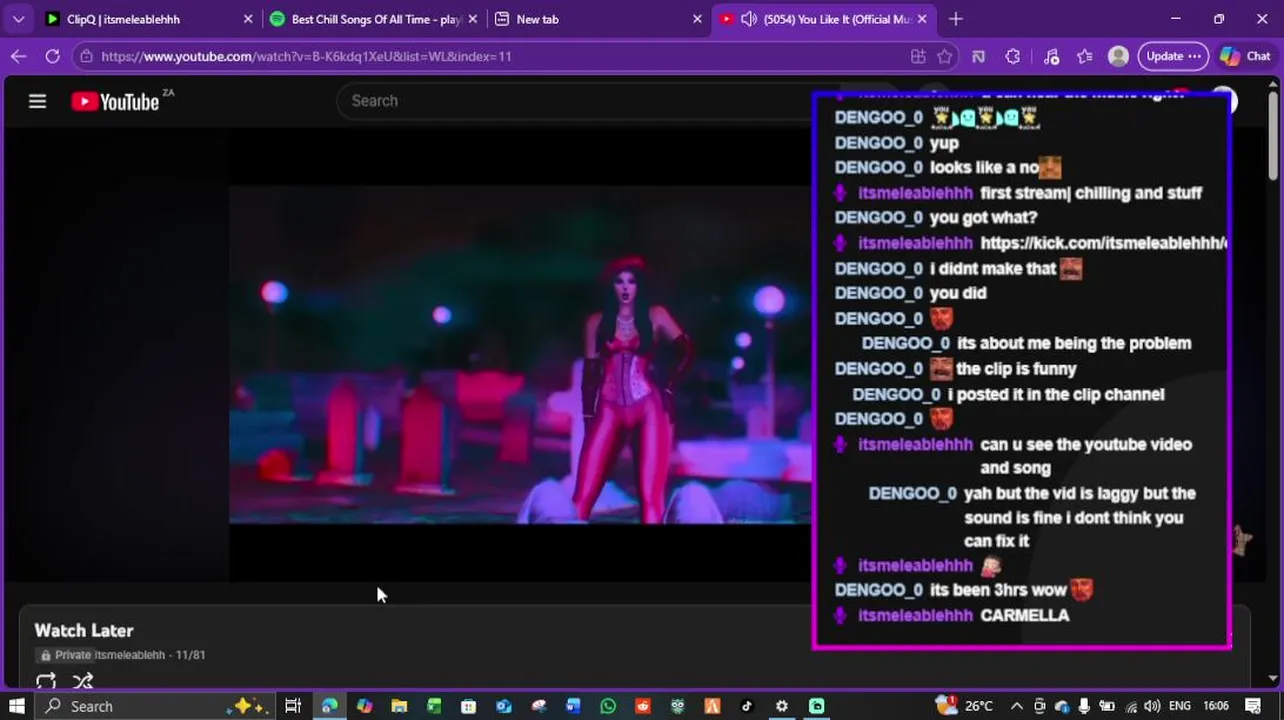The image size is (1284, 720).
Task: Click chat message 'you did'
Action: click(x=958, y=293)
